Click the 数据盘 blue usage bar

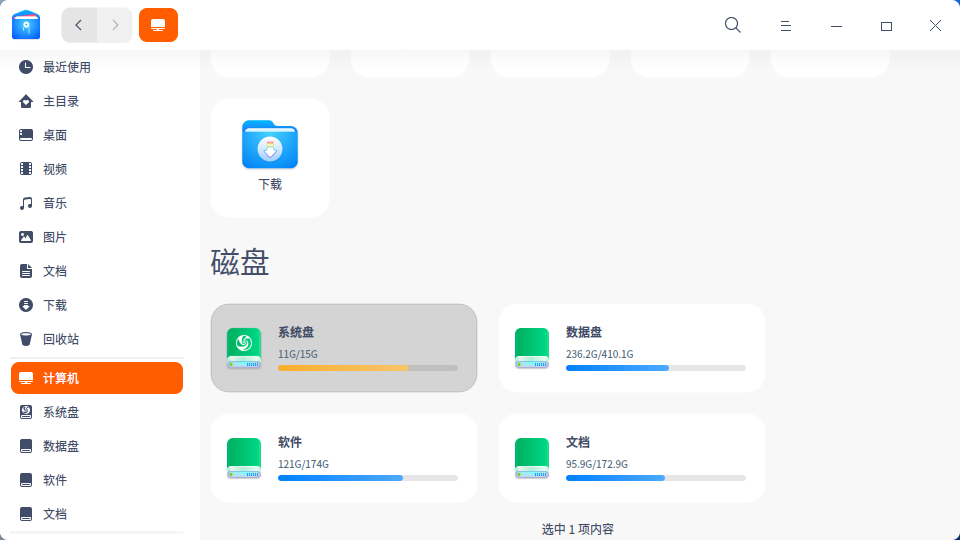coord(656,368)
